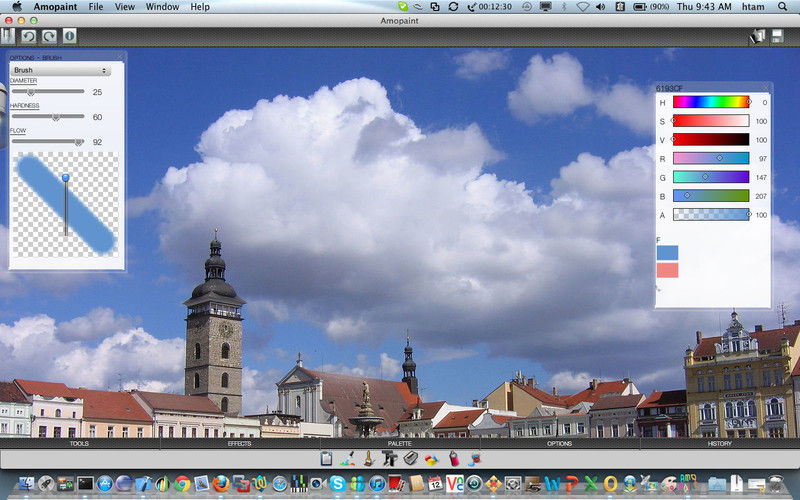Select the pink background color swatch

pos(667,270)
